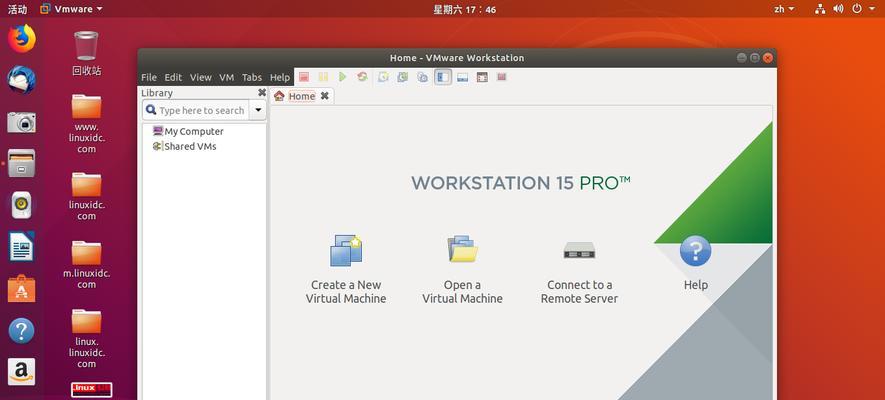Screen dimensions: 885x400
Task: Select the www.linuxidc.com desktop folder
Action: [86, 124]
